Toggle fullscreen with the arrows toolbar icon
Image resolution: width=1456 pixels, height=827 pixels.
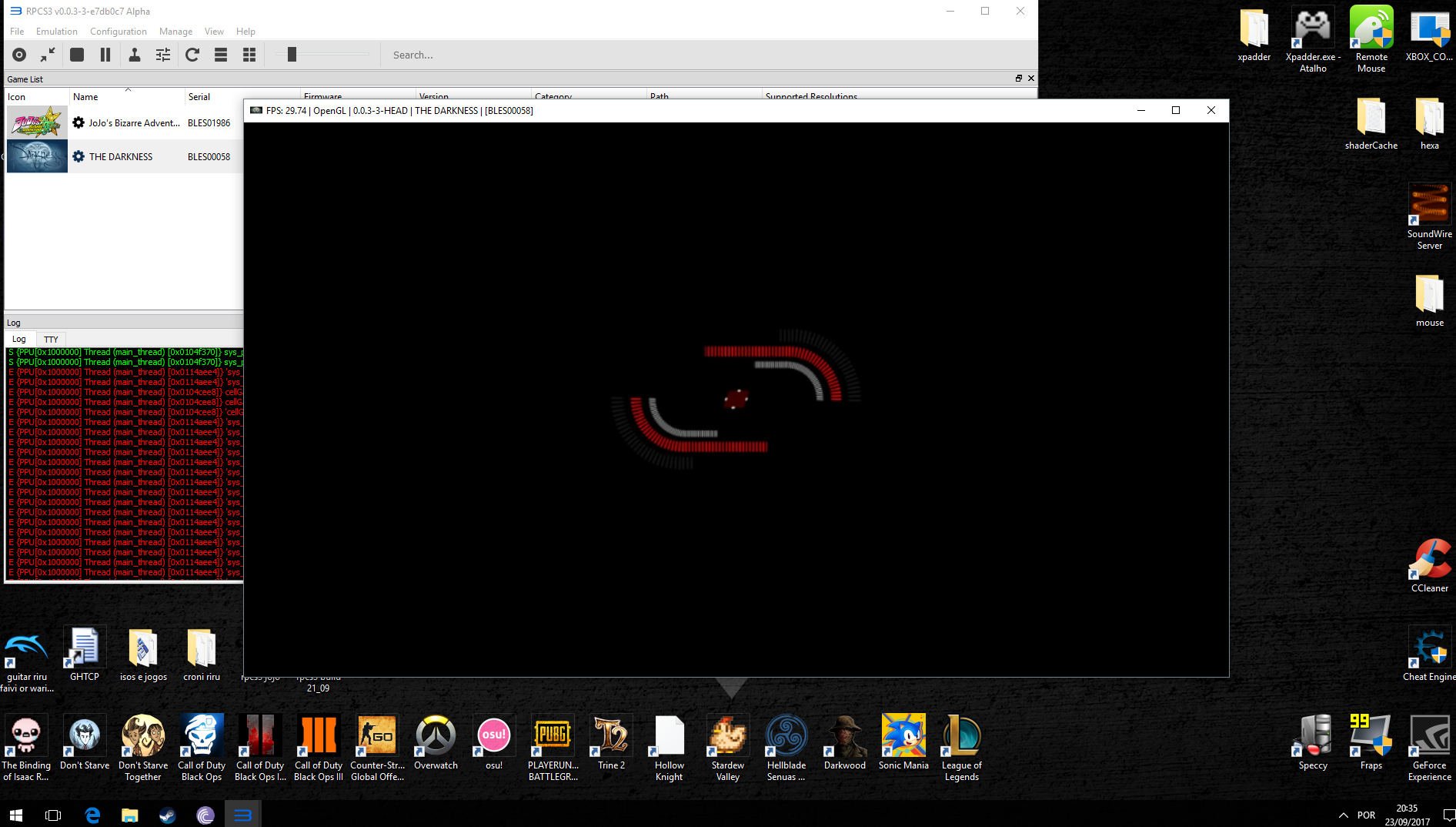(48, 55)
